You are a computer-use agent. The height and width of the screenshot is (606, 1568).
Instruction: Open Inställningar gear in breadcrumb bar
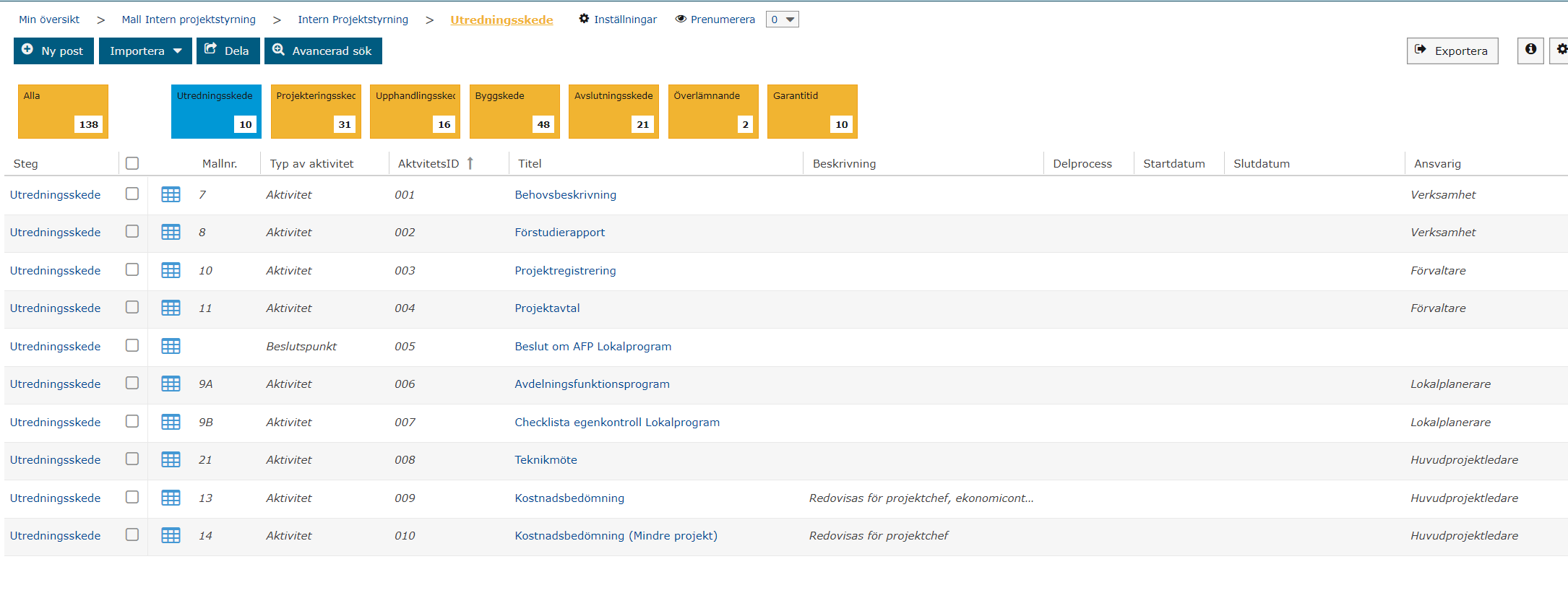click(x=584, y=19)
